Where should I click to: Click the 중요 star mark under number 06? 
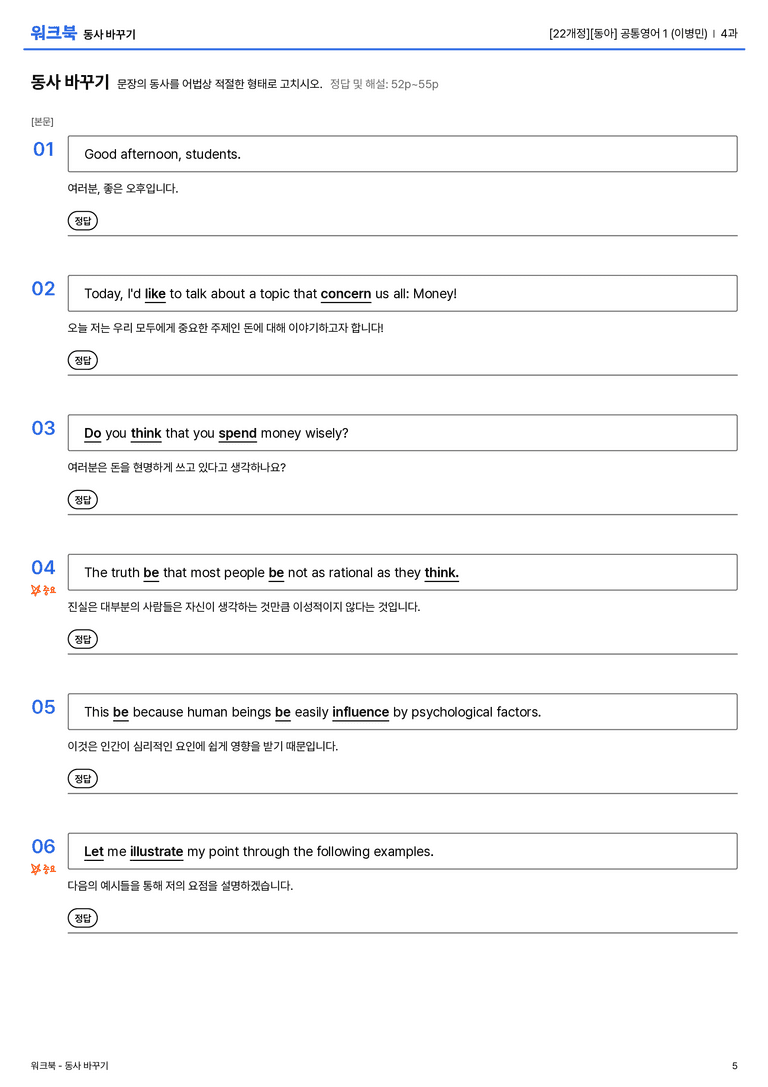tap(43, 869)
